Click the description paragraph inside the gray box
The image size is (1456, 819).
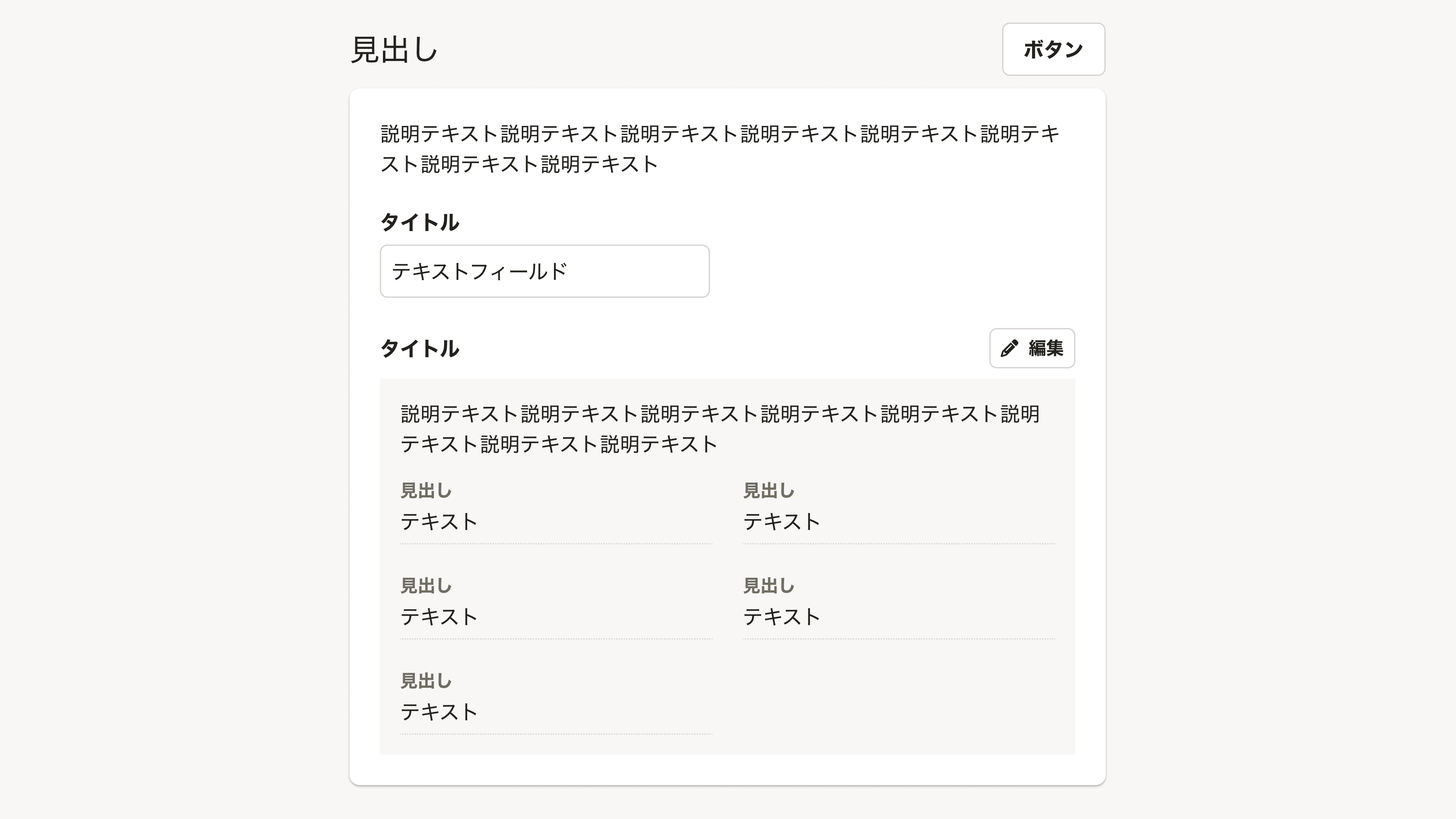720,428
